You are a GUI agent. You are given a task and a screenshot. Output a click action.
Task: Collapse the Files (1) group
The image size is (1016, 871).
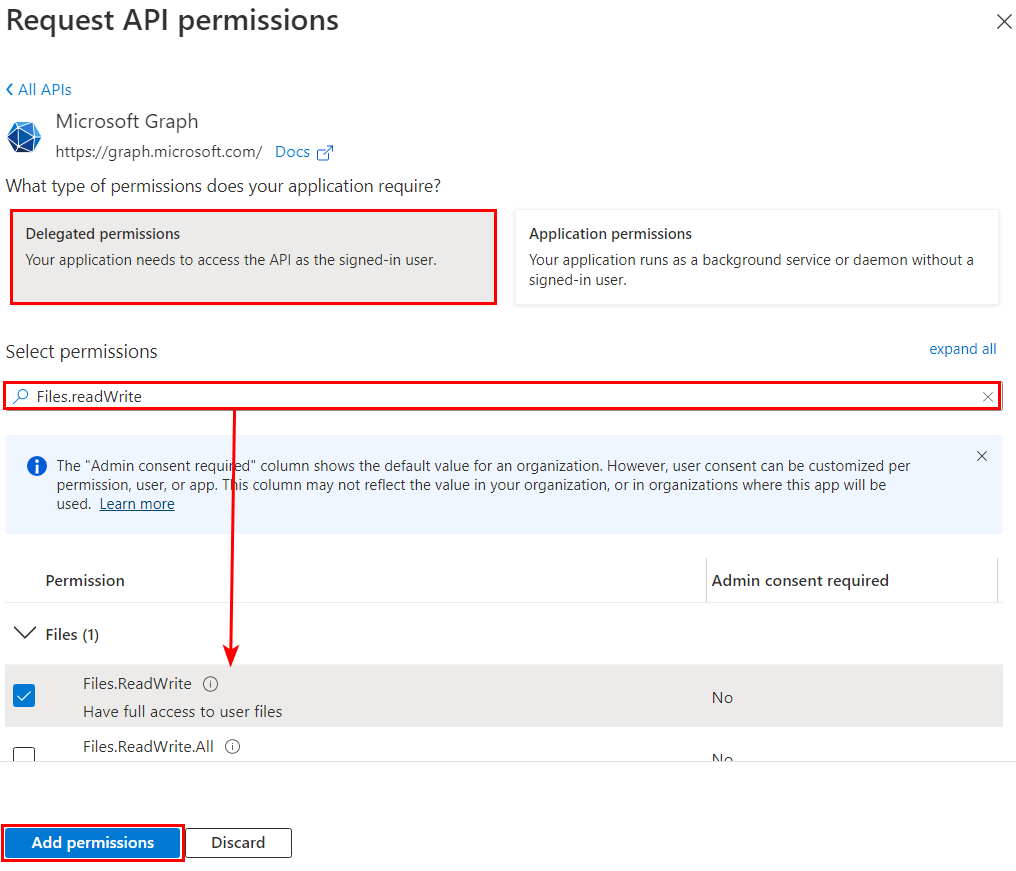[x=25, y=633]
